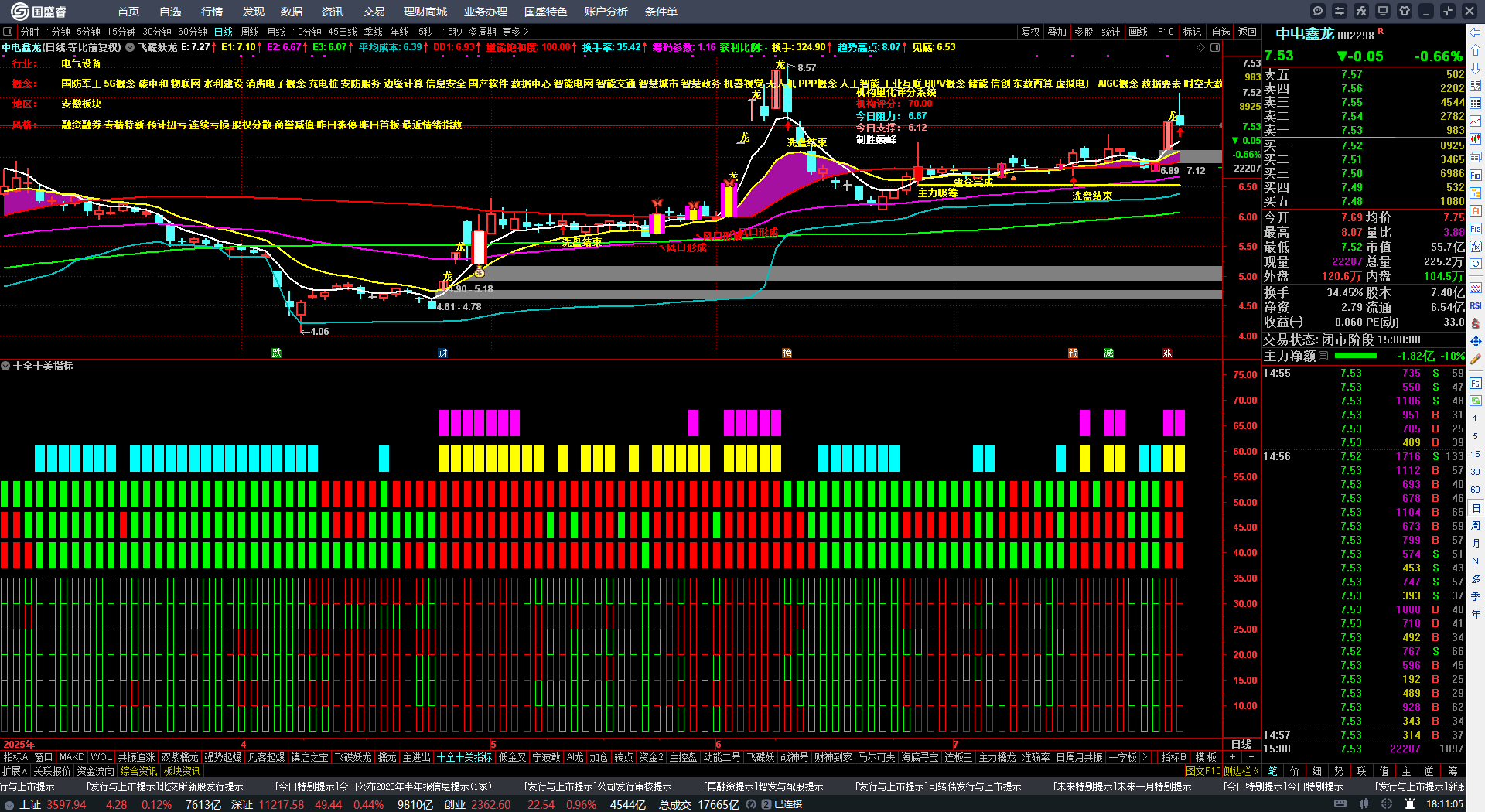Open the f(x) formula sidebar icon

[x=1476, y=247]
